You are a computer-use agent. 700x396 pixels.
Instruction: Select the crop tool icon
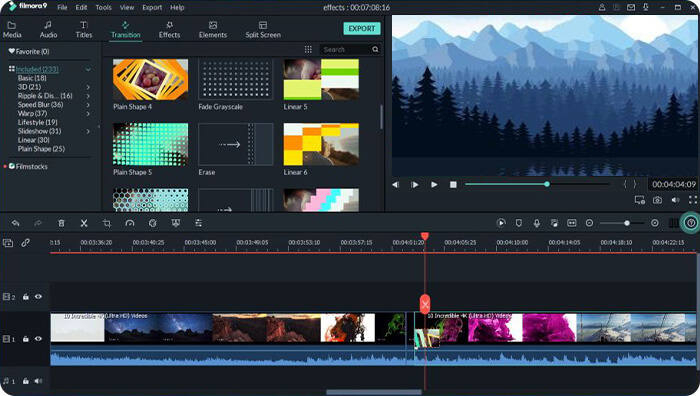click(107, 223)
